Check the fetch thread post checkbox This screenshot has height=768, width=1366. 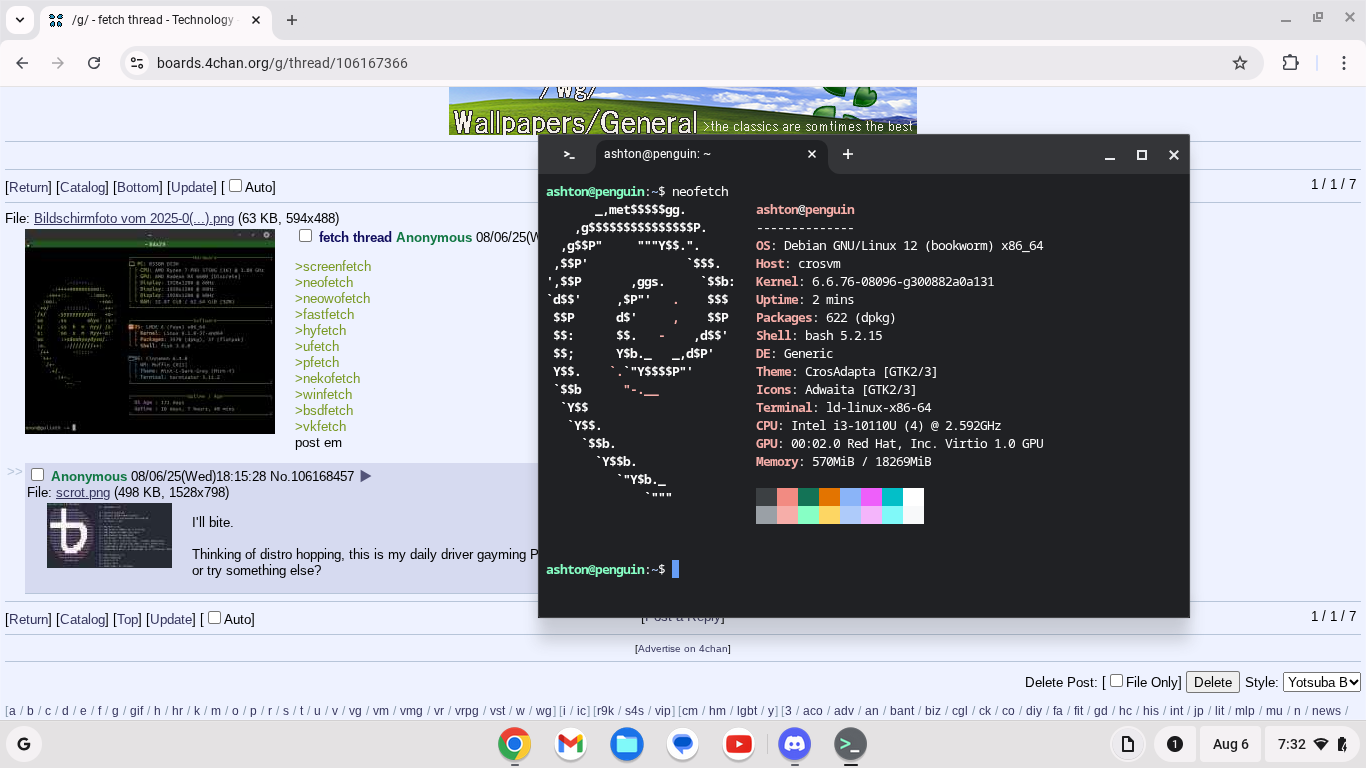(x=306, y=236)
